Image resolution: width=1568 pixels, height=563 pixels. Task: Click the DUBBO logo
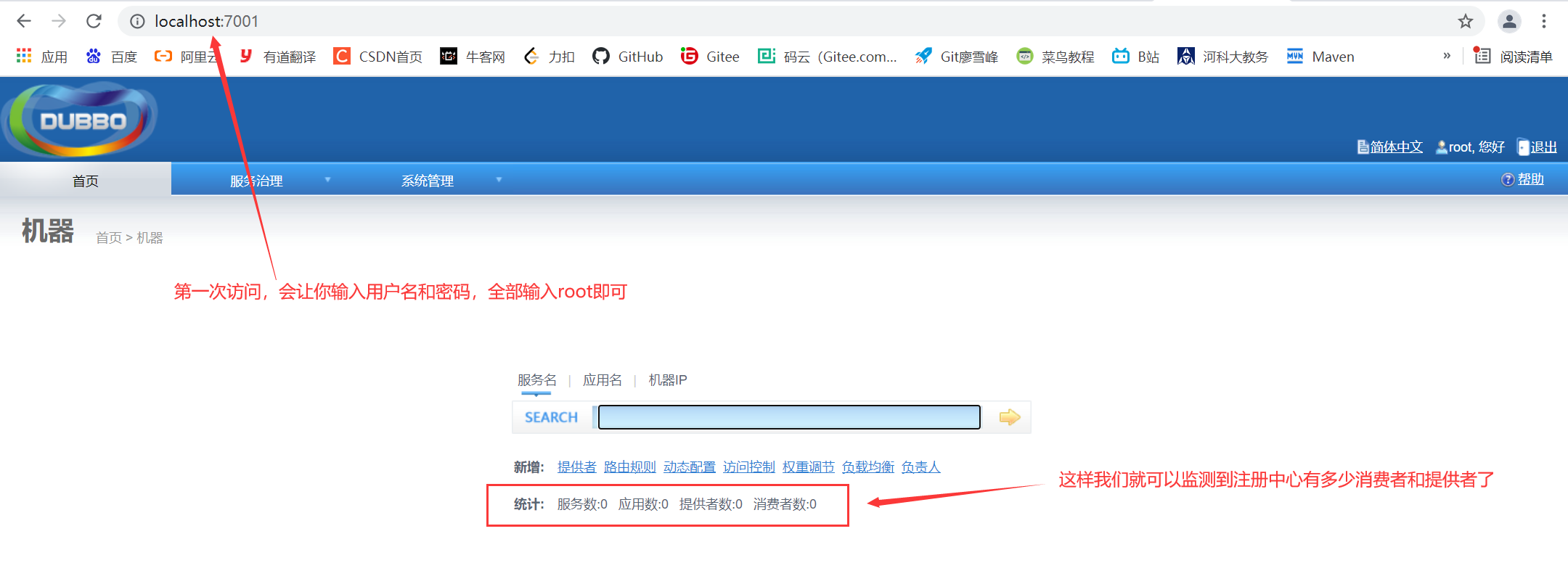80,120
